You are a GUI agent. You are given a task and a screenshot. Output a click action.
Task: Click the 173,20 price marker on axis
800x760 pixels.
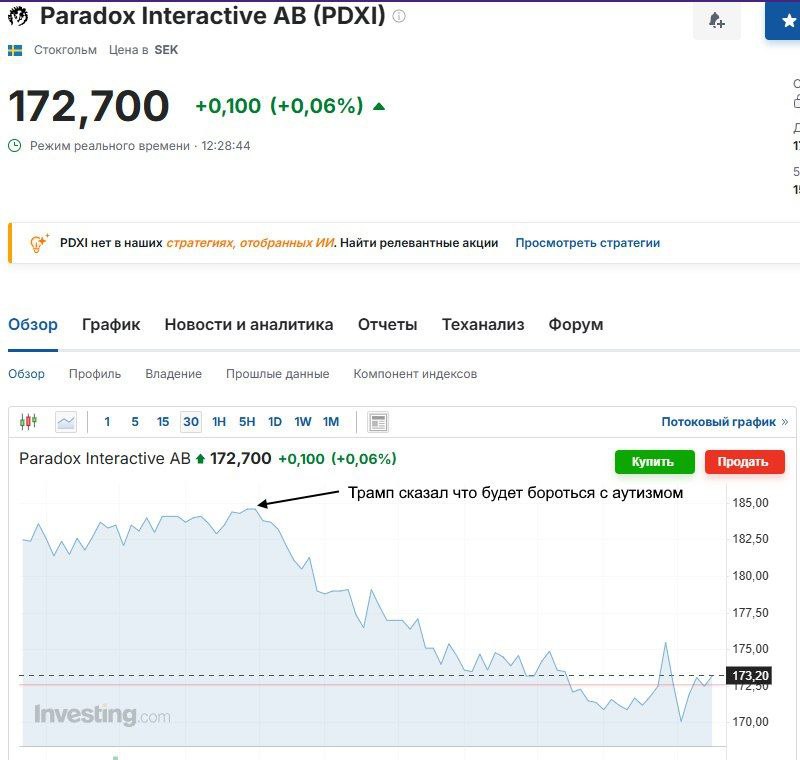coord(748,675)
